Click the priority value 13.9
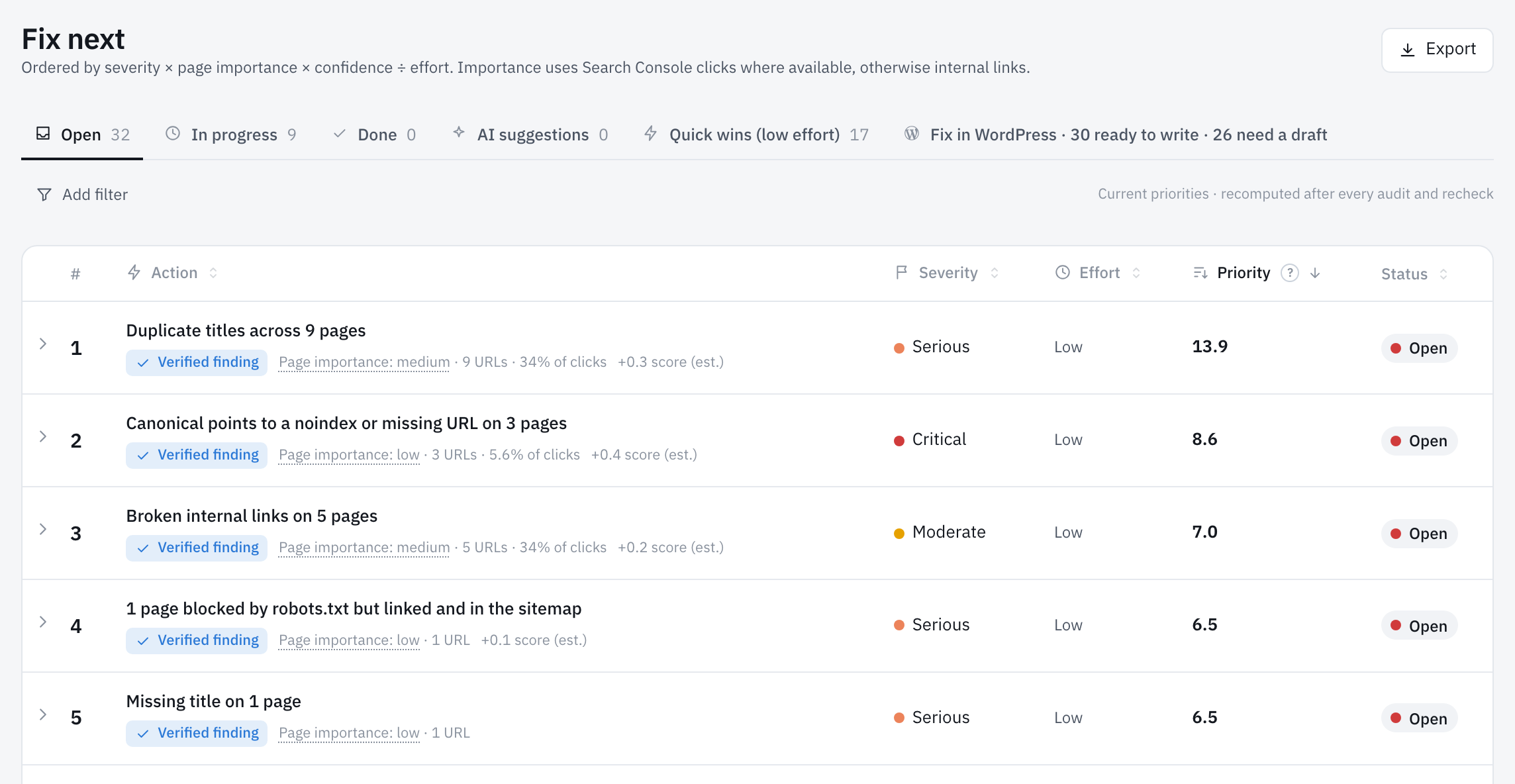The image size is (1515, 784). [1210, 346]
